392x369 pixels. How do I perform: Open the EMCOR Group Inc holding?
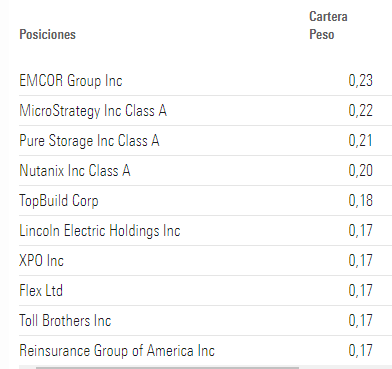pos(71,81)
